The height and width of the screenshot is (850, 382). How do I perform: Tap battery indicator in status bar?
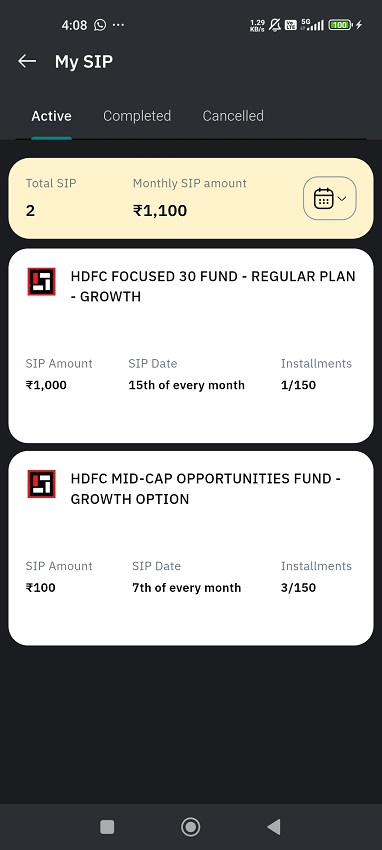pyautogui.click(x=340, y=25)
